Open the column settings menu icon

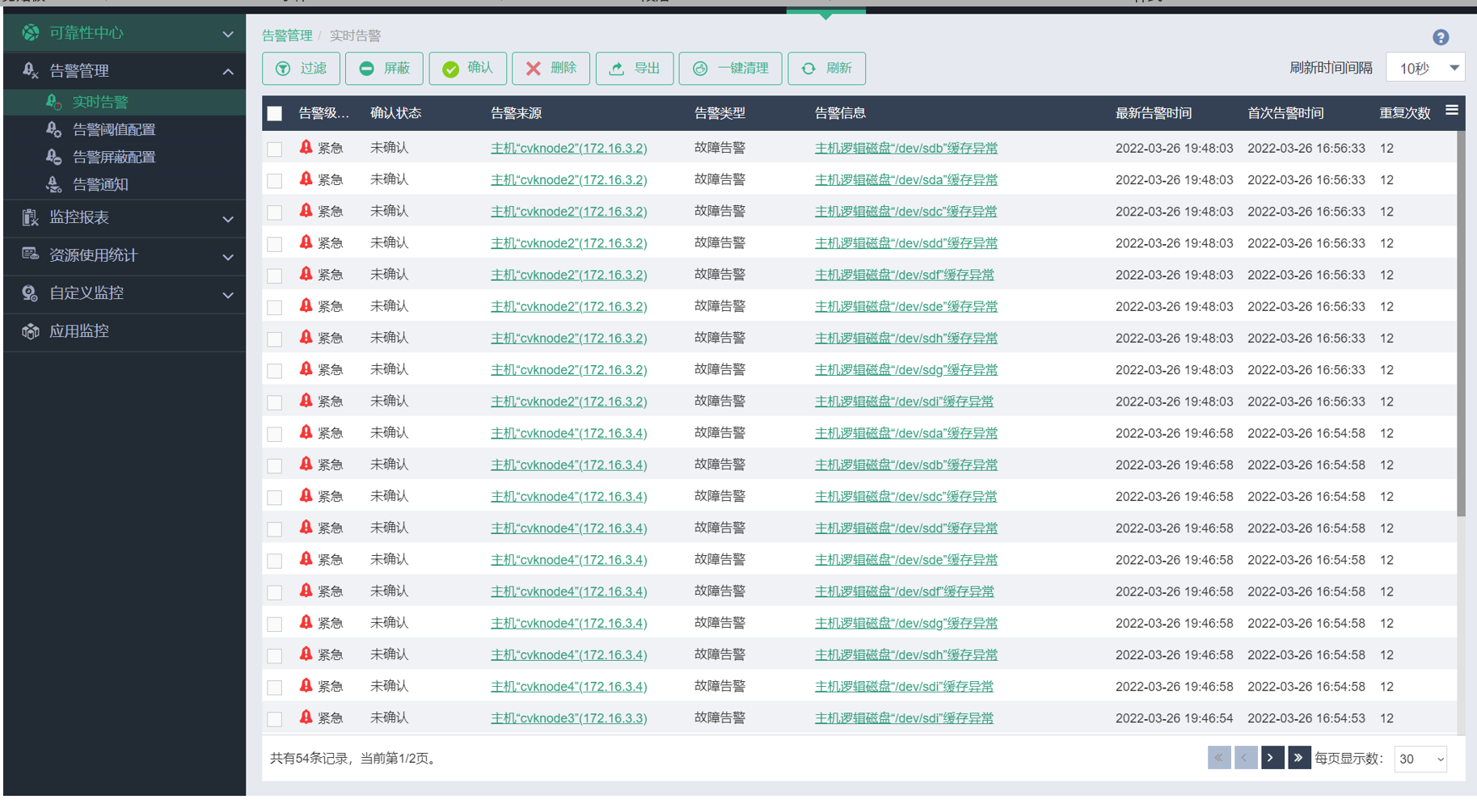click(x=1451, y=111)
